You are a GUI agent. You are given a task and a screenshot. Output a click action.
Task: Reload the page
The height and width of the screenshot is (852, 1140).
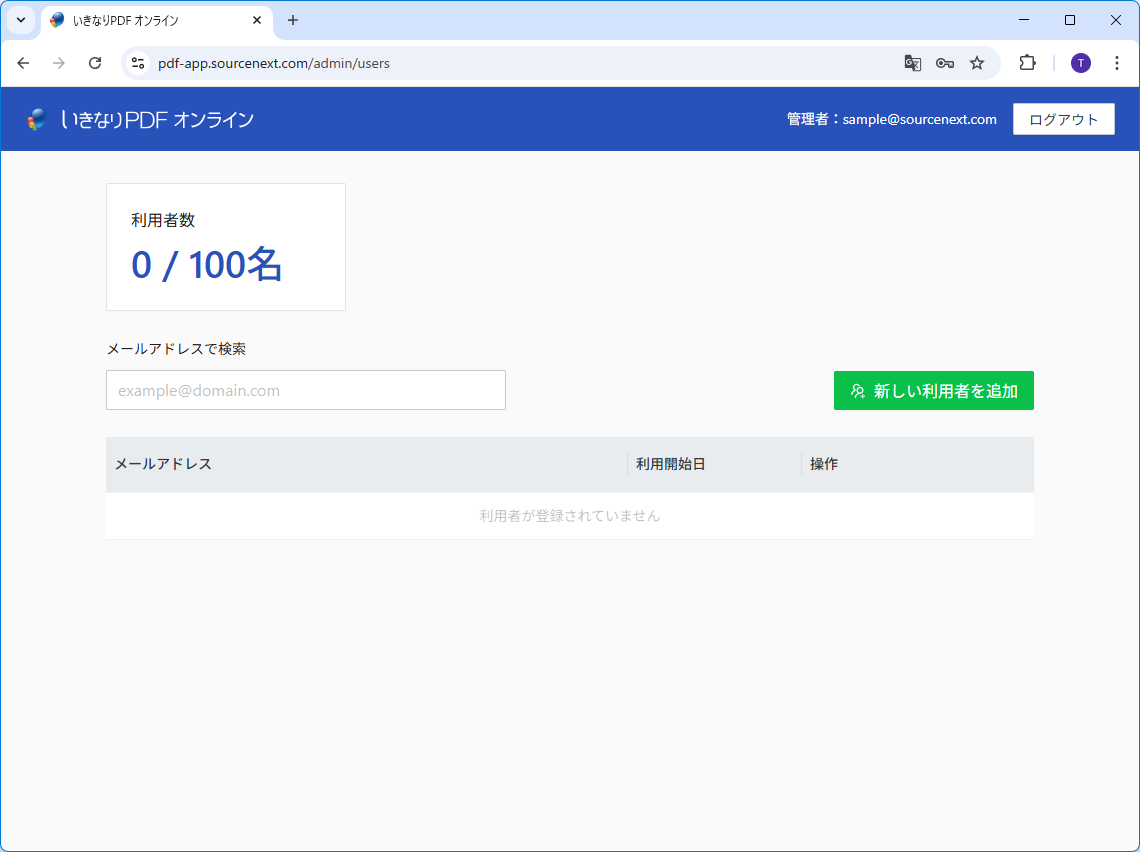click(95, 63)
